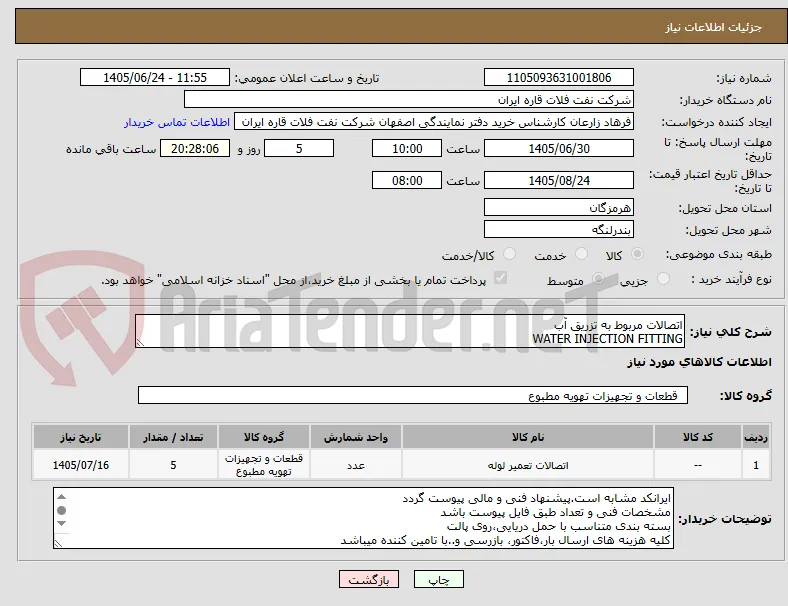Click the scroll-up arrow in buyer notes

(61, 497)
